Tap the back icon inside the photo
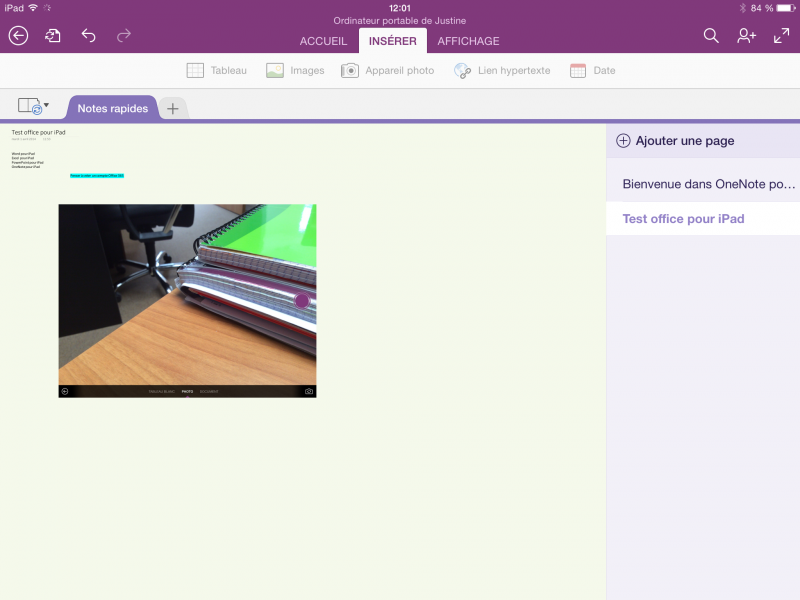 pyautogui.click(x=65, y=391)
